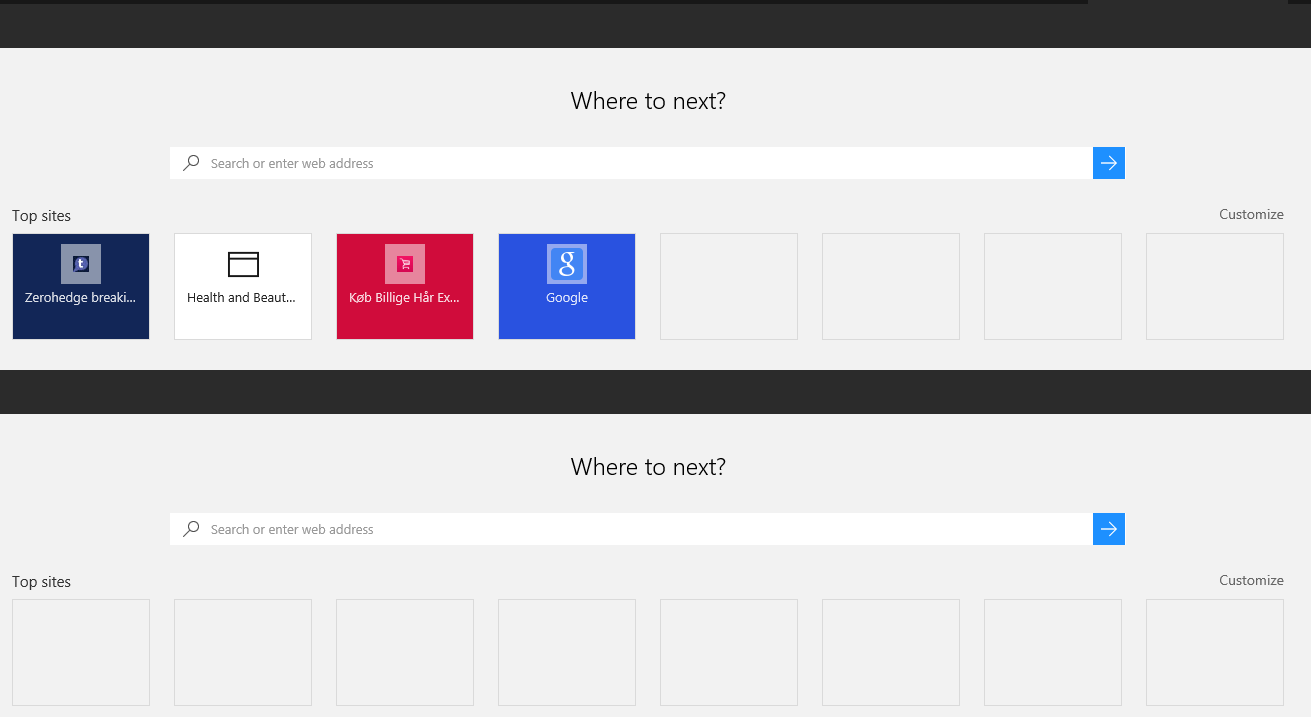The height and width of the screenshot is (717, 1311).
Task: Open Google via its 'g' icon
Action: point(567,264)
